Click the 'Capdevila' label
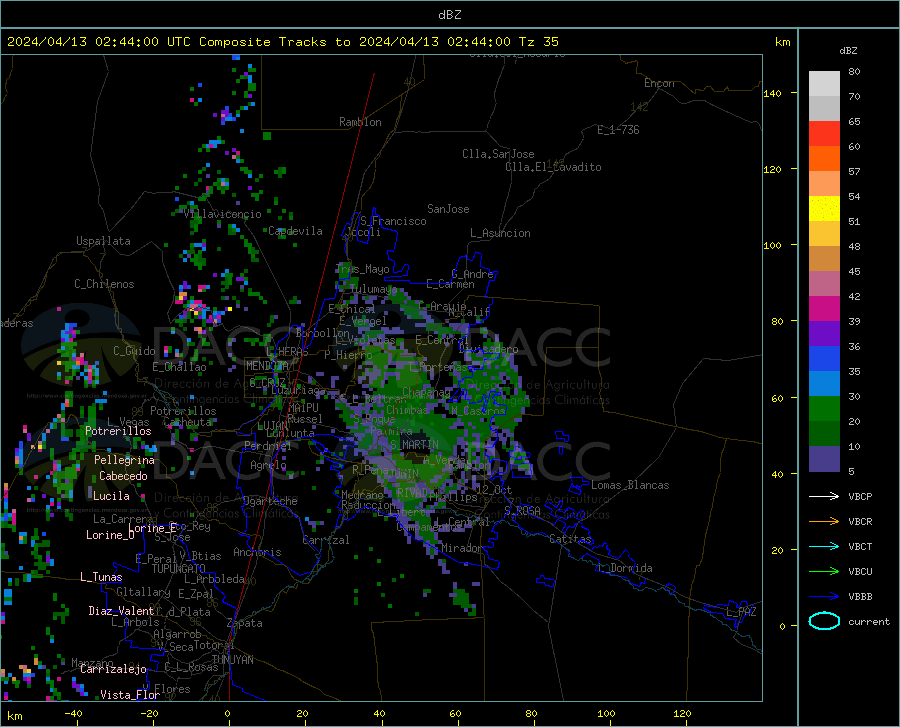This screenshot has width=900, height=727. click(x=296, y=231)
